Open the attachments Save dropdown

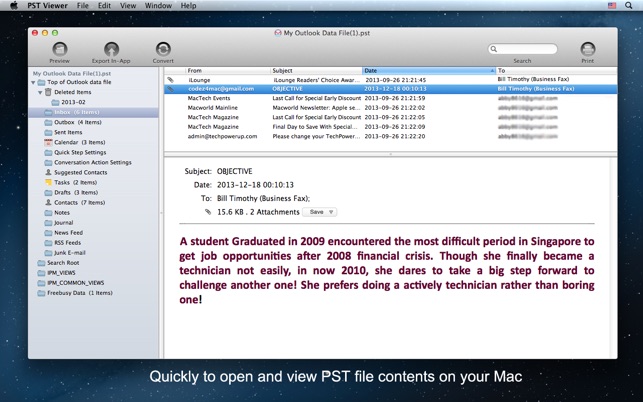pos(319,212)
